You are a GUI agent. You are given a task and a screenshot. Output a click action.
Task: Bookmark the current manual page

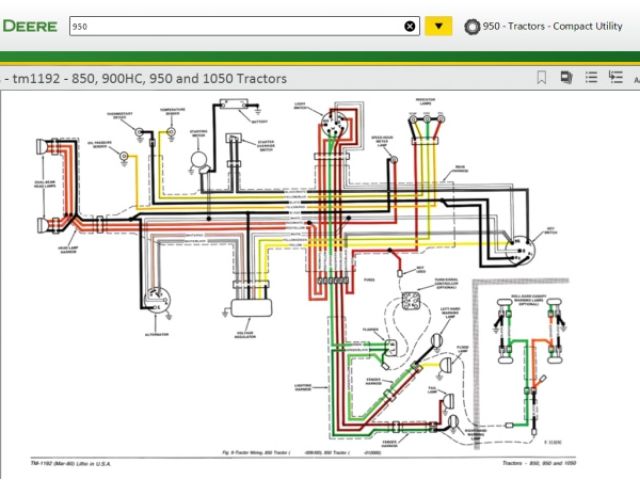(x=541, y=77)
